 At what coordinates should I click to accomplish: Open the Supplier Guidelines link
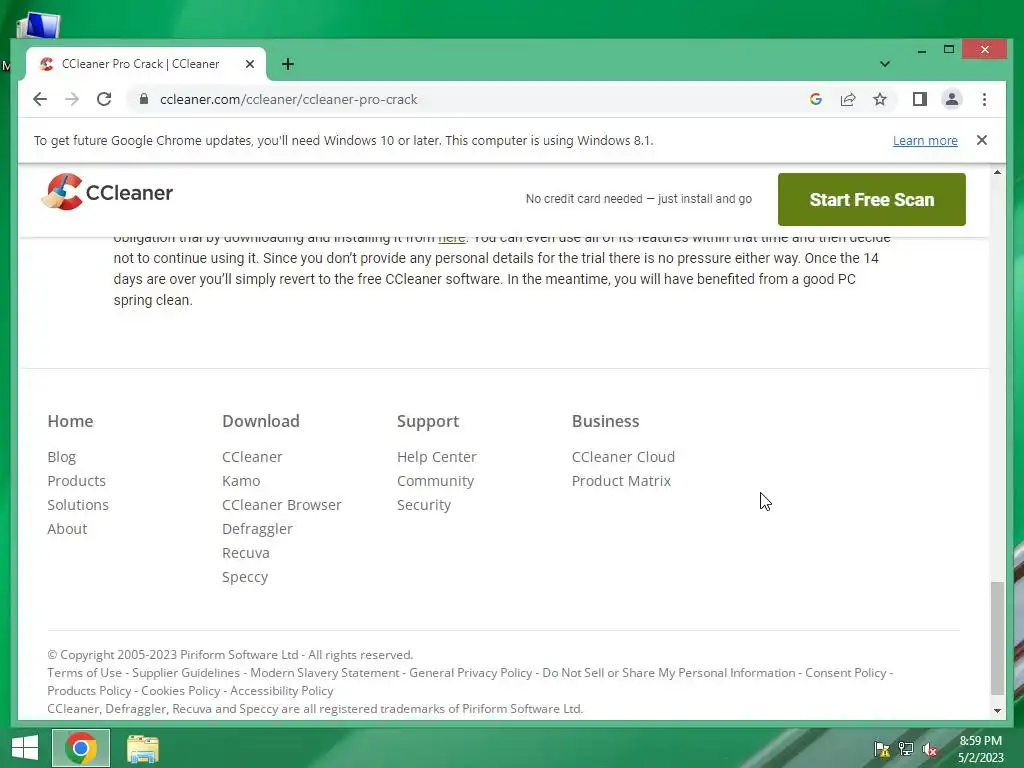pos(186,673)
